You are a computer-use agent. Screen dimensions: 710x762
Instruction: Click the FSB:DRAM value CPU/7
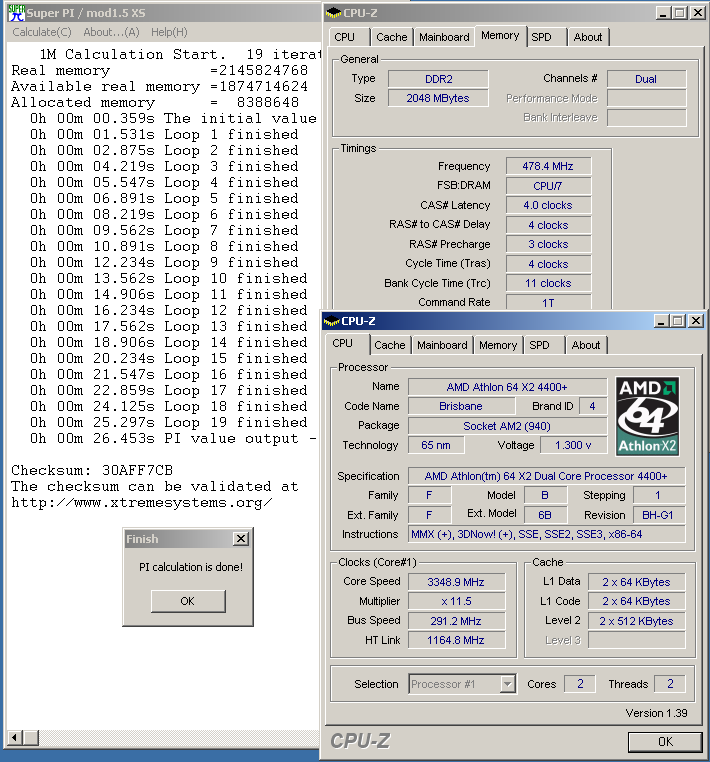click(x=548, y=186)
